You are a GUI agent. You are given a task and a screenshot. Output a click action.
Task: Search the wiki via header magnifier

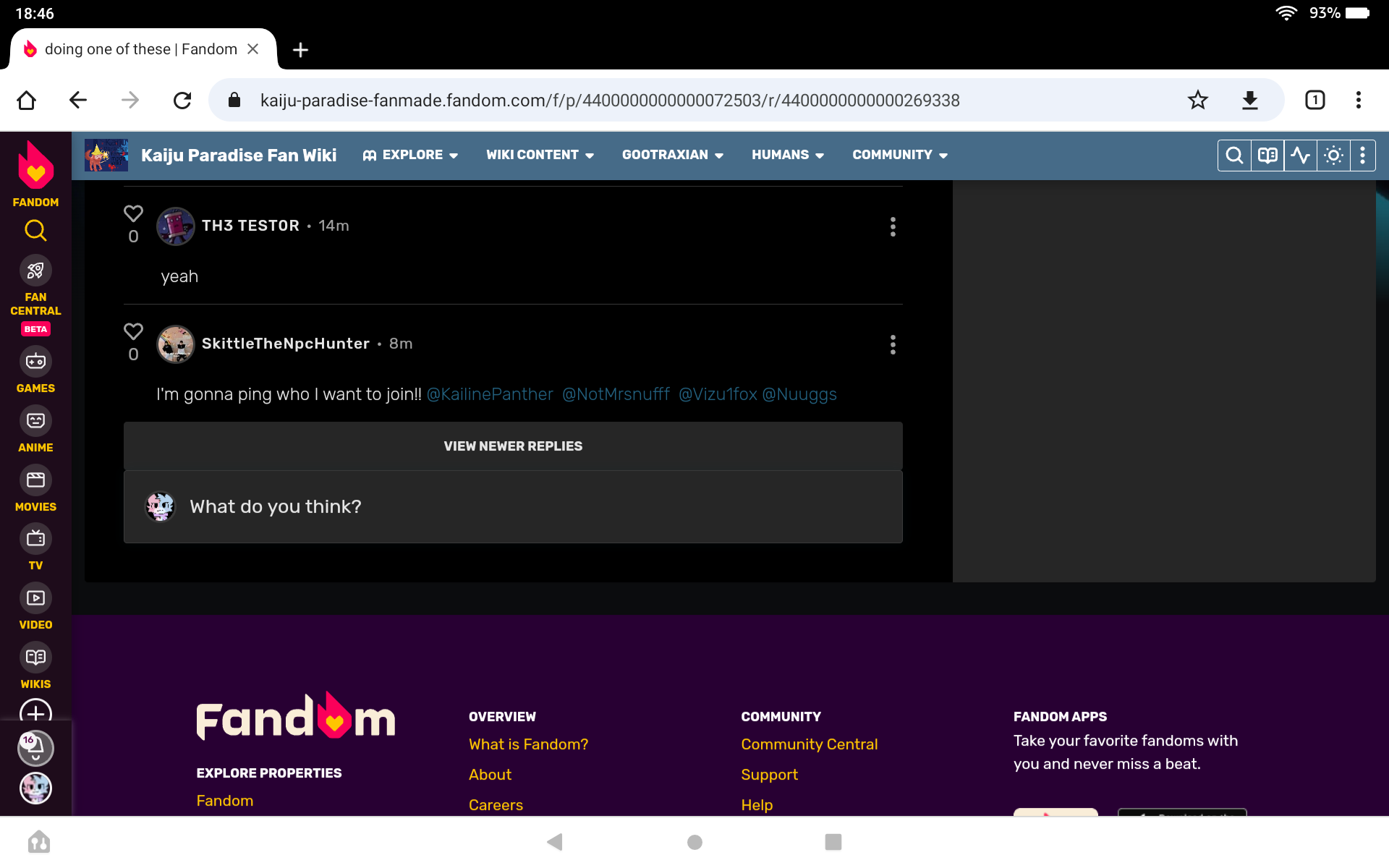click(1235, 156)
